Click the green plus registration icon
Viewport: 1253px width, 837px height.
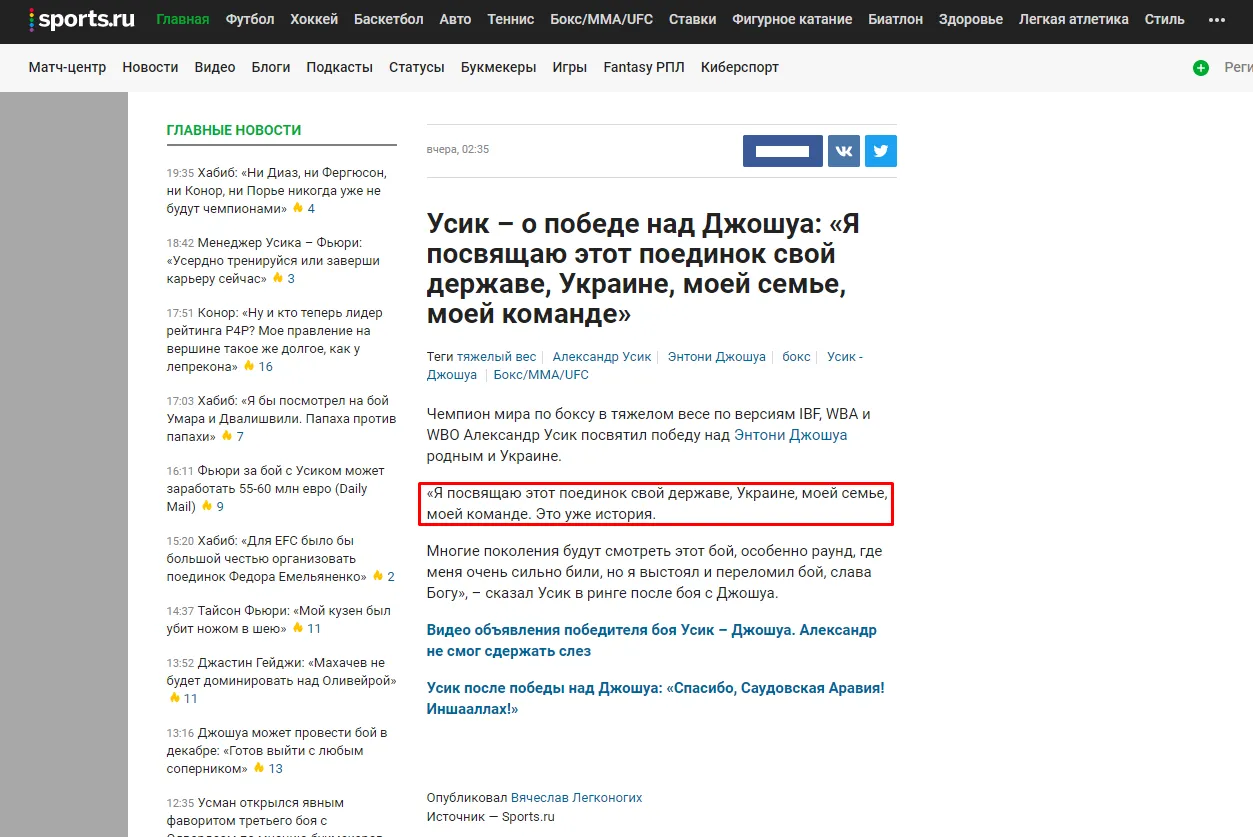[x=1201, y=68]
